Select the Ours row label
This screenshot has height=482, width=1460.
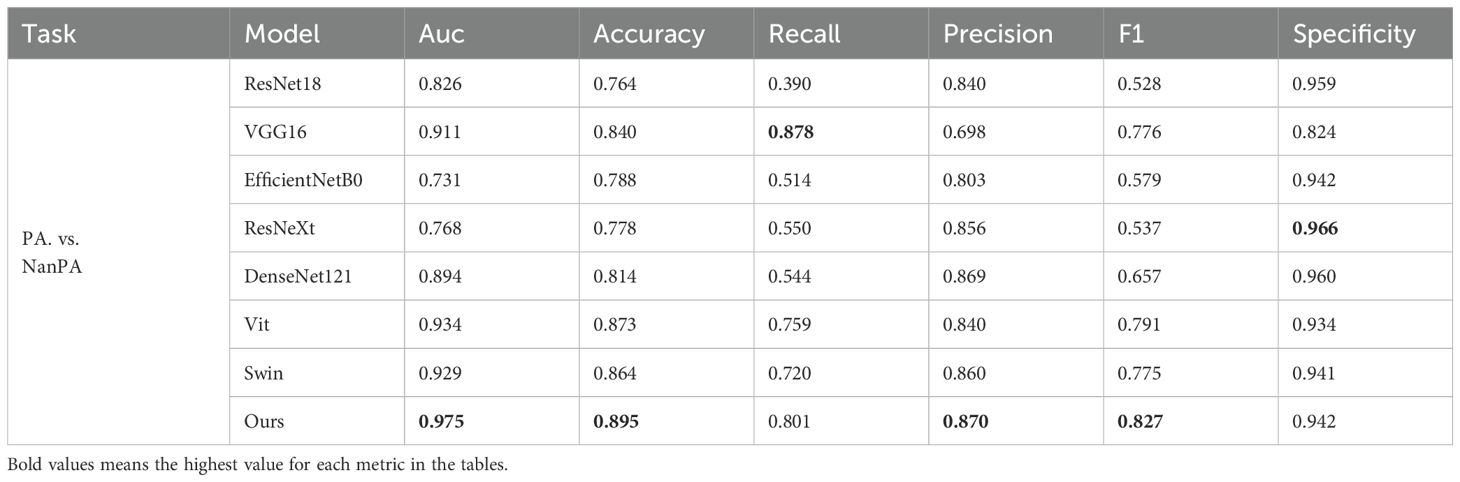(x=264, y=421)
